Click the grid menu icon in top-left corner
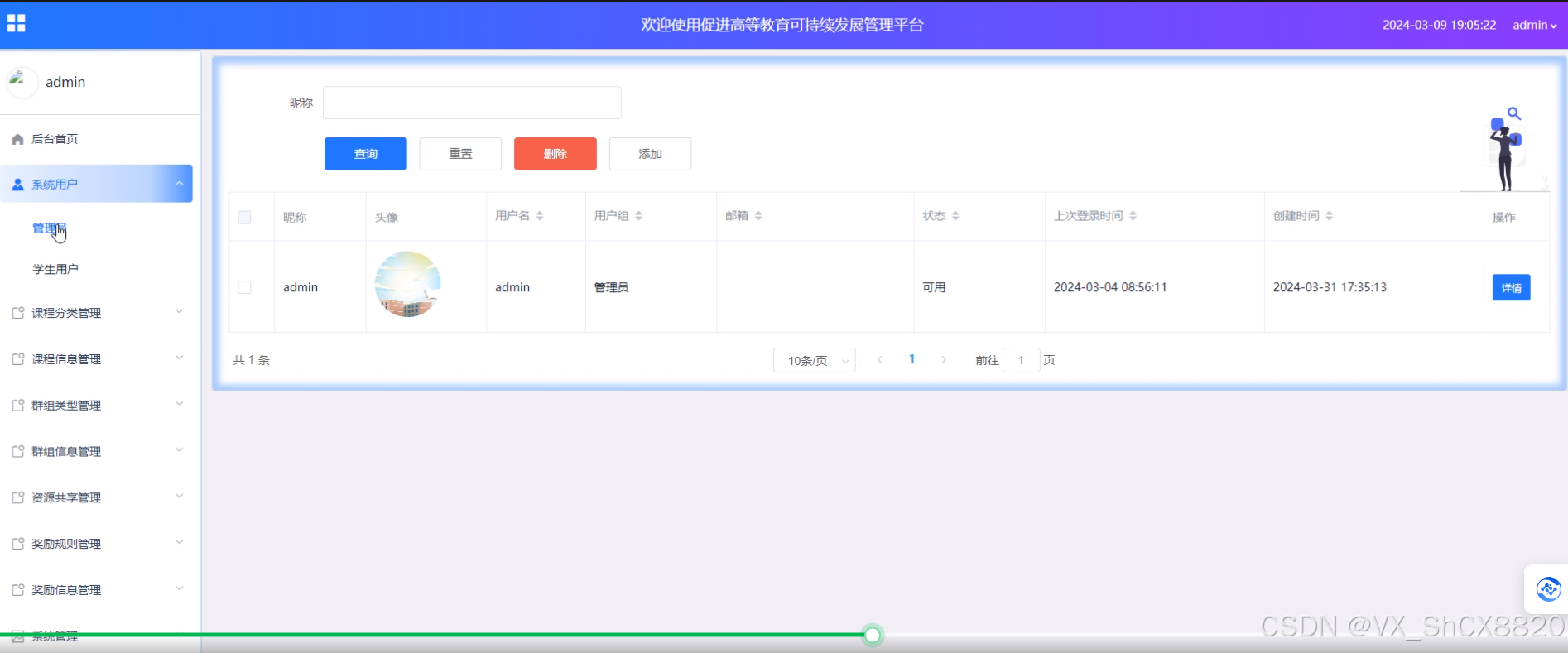This screenshot has width=1568, height=653. [x=16, y=23]
